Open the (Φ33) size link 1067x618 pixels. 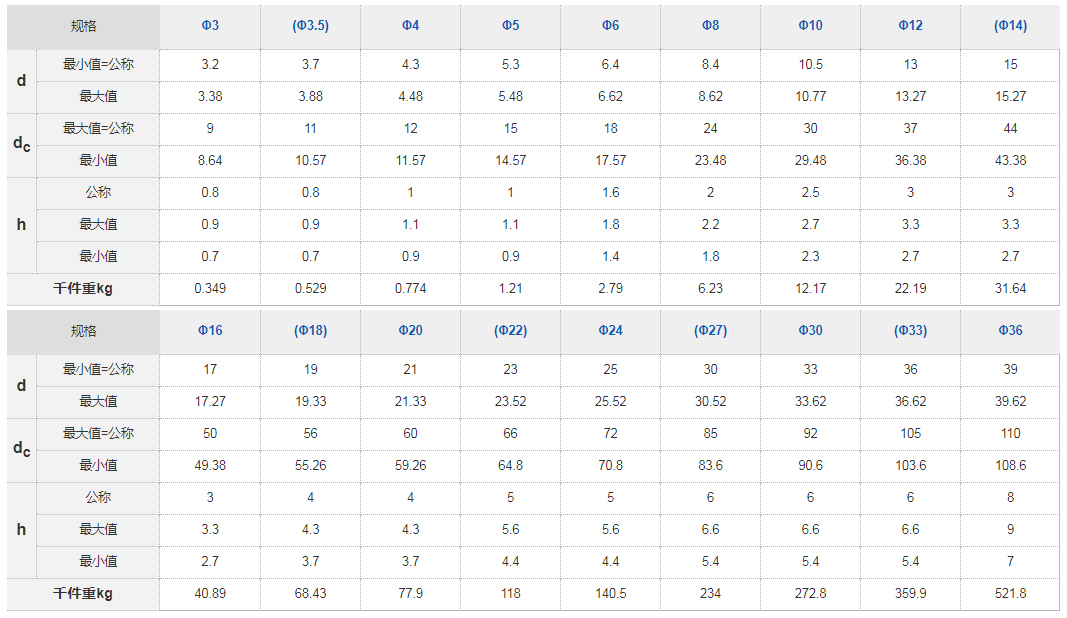tap(910, 330)
